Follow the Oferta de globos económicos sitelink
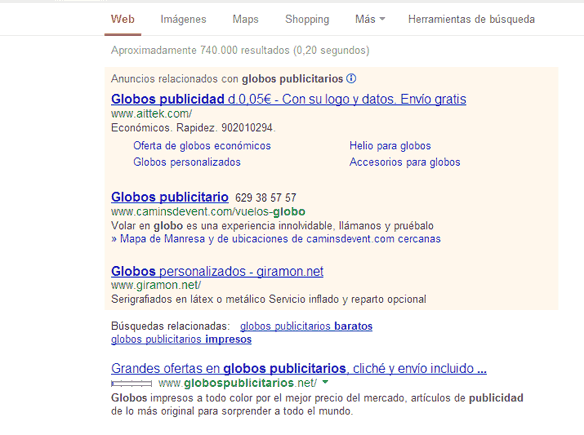 coord(202,146)
